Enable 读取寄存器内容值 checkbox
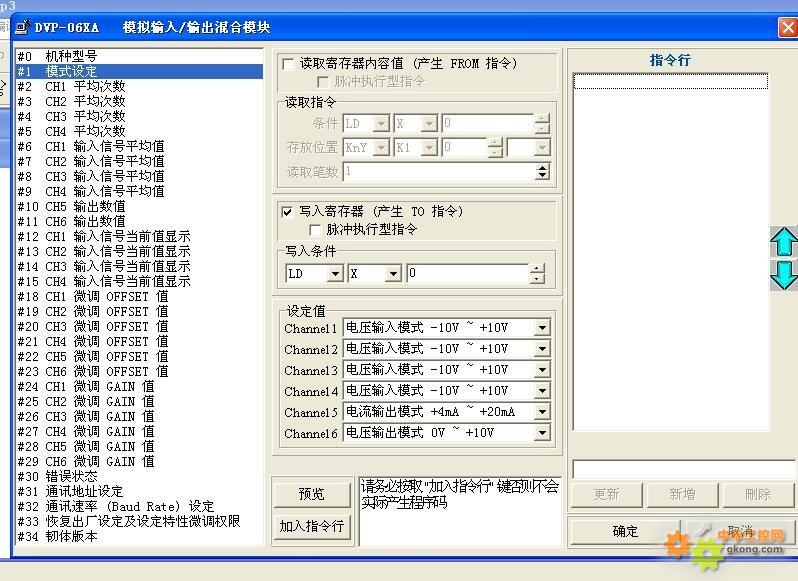This screenshot has width=798, height=581. pyautogui.click(x=289, y=64)
